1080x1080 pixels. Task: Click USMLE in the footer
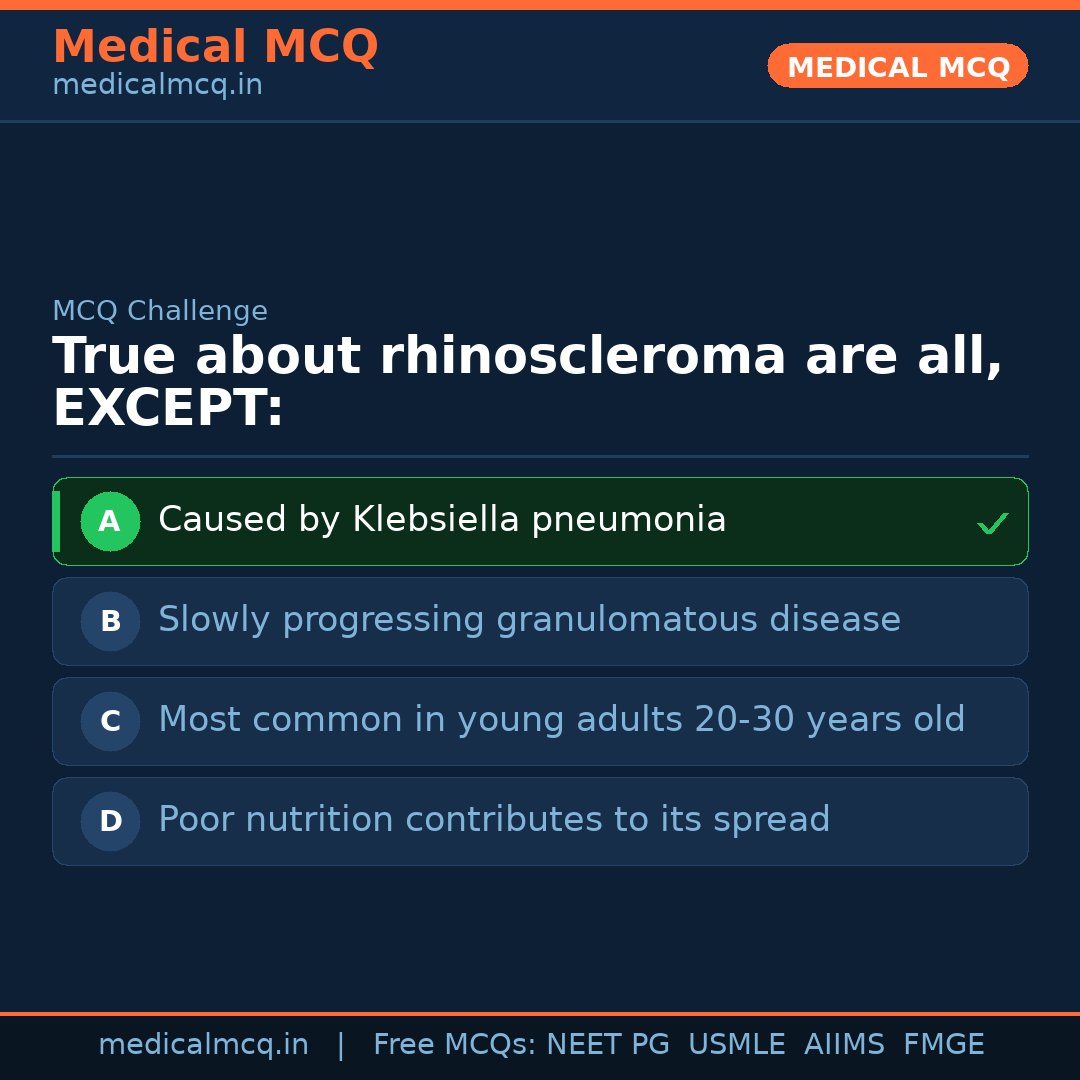point(736,1045)
